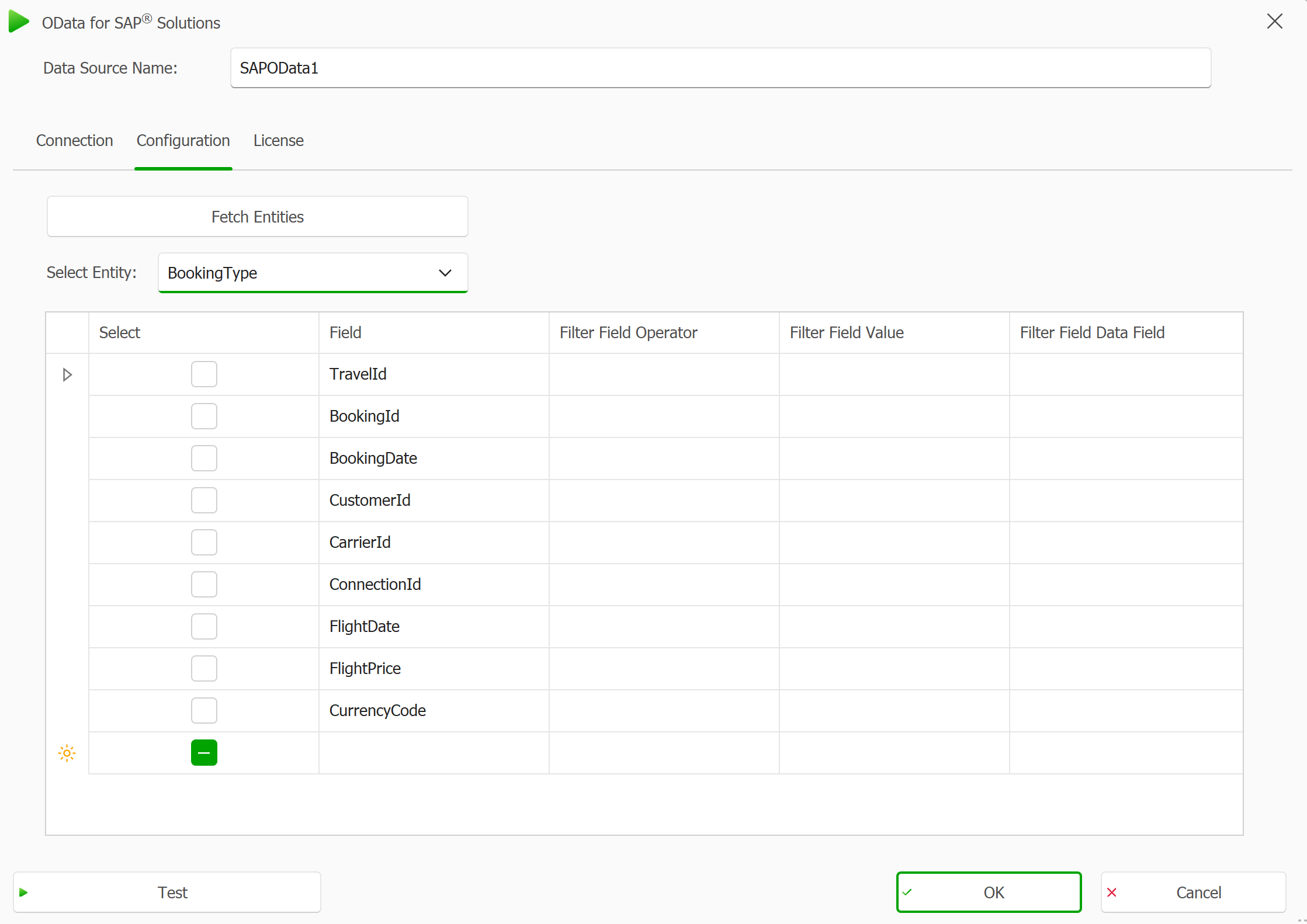
Task: Click the row indicator arrow beside TravelId
Action: pyautogui.click(x=67, y=374)
